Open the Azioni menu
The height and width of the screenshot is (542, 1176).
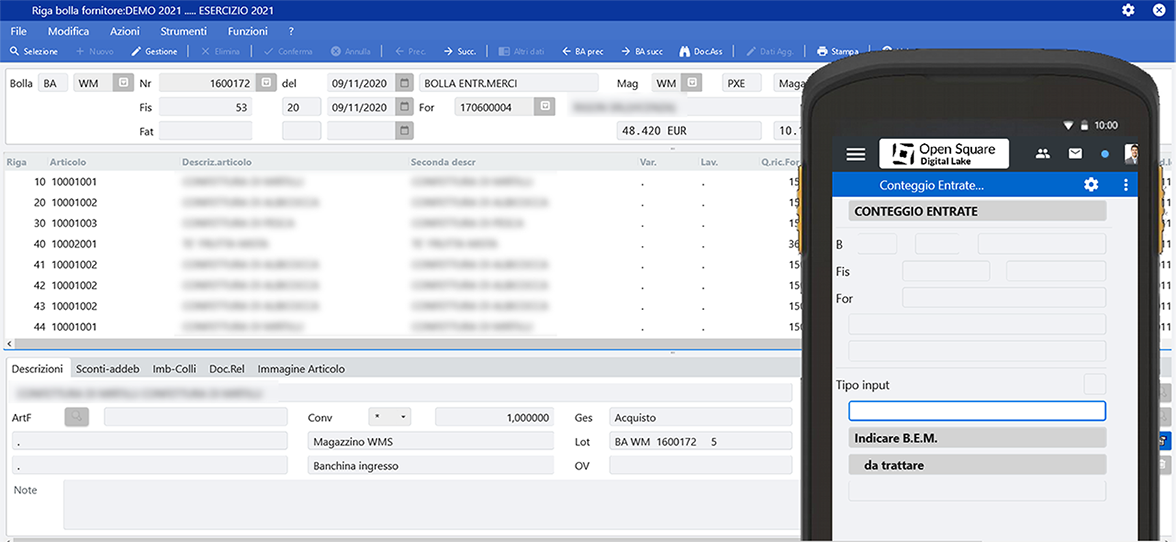pyautogui.click(x=124, y=31)
